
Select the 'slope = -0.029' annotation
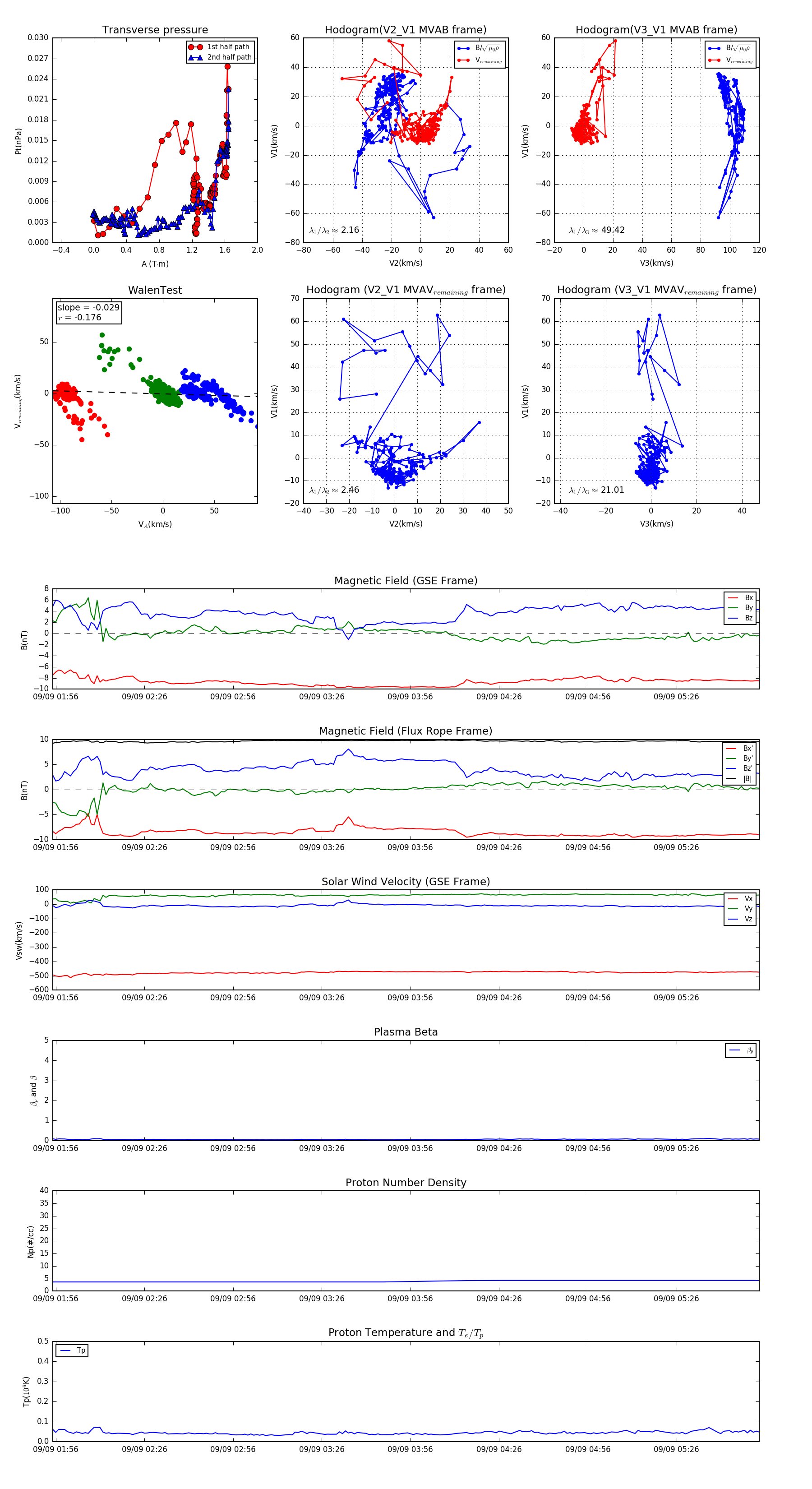click(x=88, y=308)
